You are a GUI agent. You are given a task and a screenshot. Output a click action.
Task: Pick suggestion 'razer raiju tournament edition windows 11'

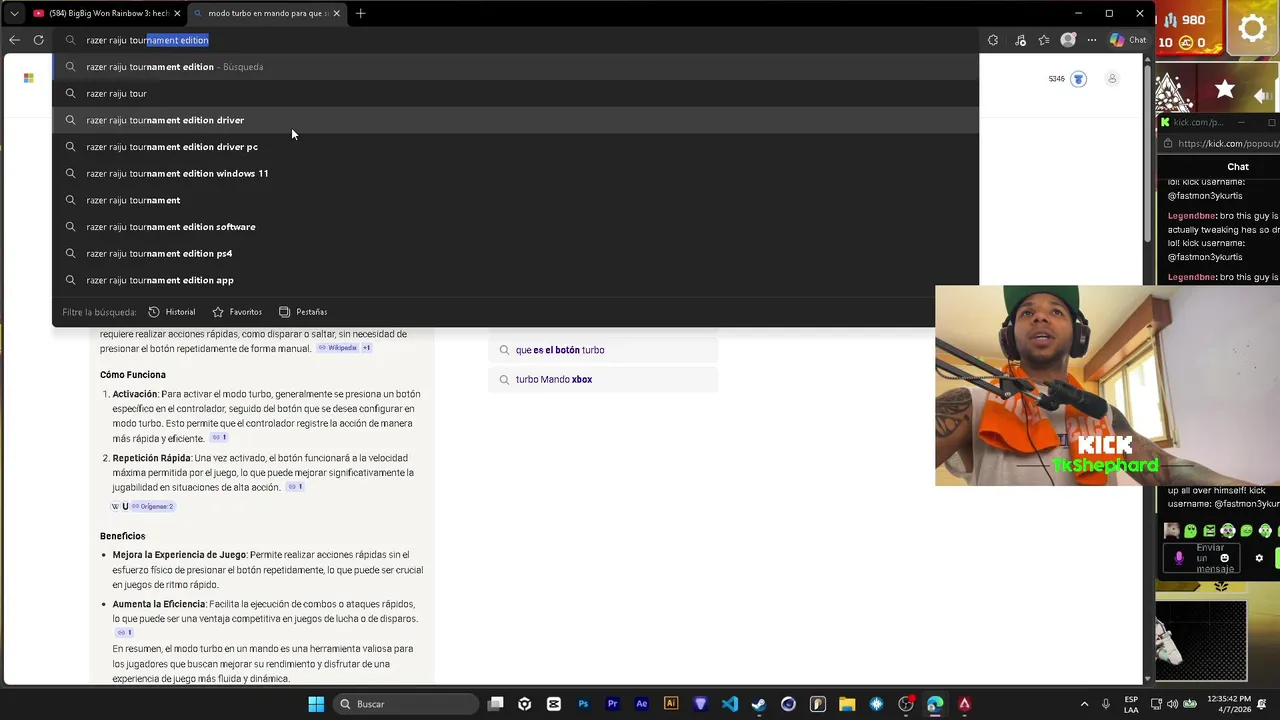point(515,173)
